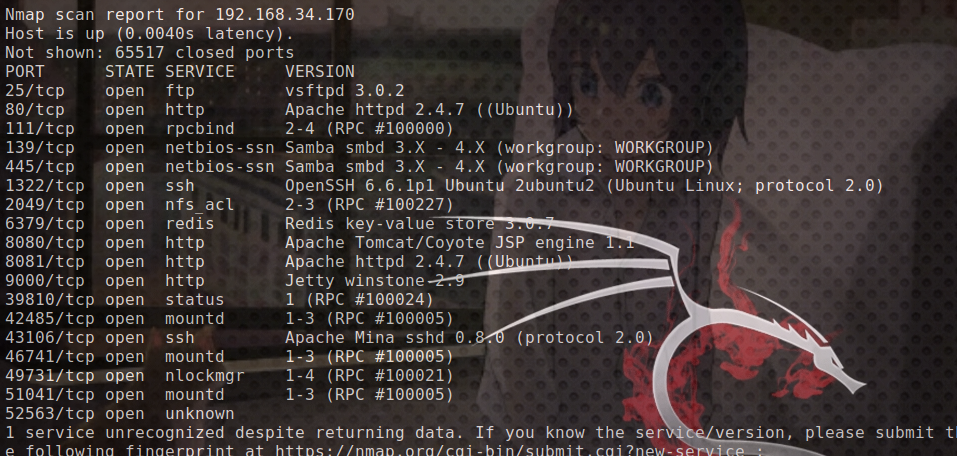
Task: Click the vsftpd 3.0.2 version text
Action: click(x=345, y=91)
